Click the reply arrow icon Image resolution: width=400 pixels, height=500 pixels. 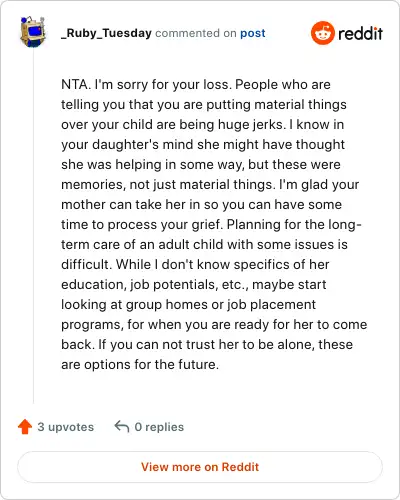(x=122, y=426)
